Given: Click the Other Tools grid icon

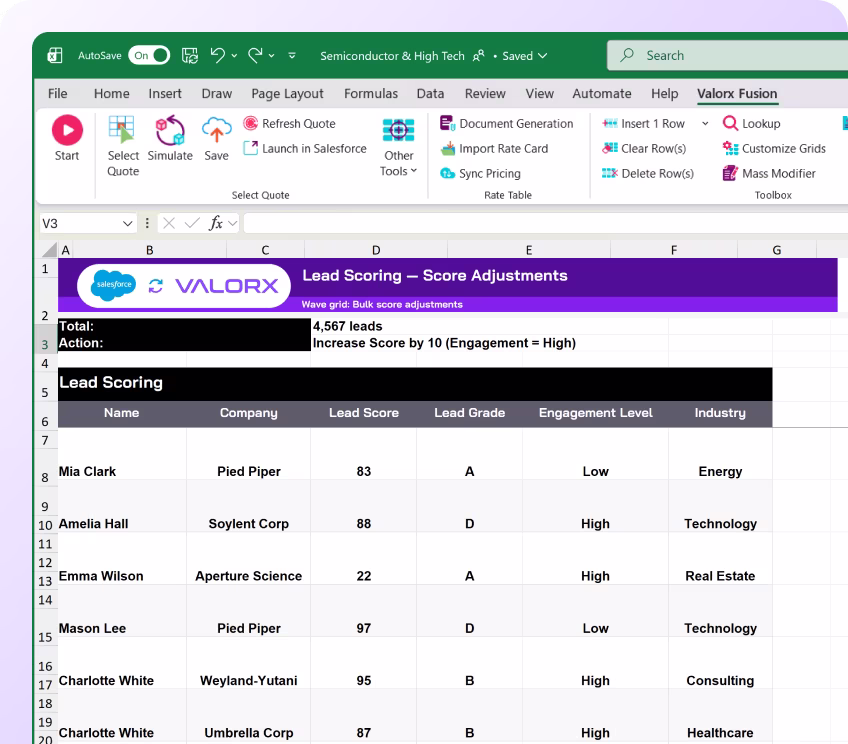Looking at the screenshot, I should click(x=399, y=130).
